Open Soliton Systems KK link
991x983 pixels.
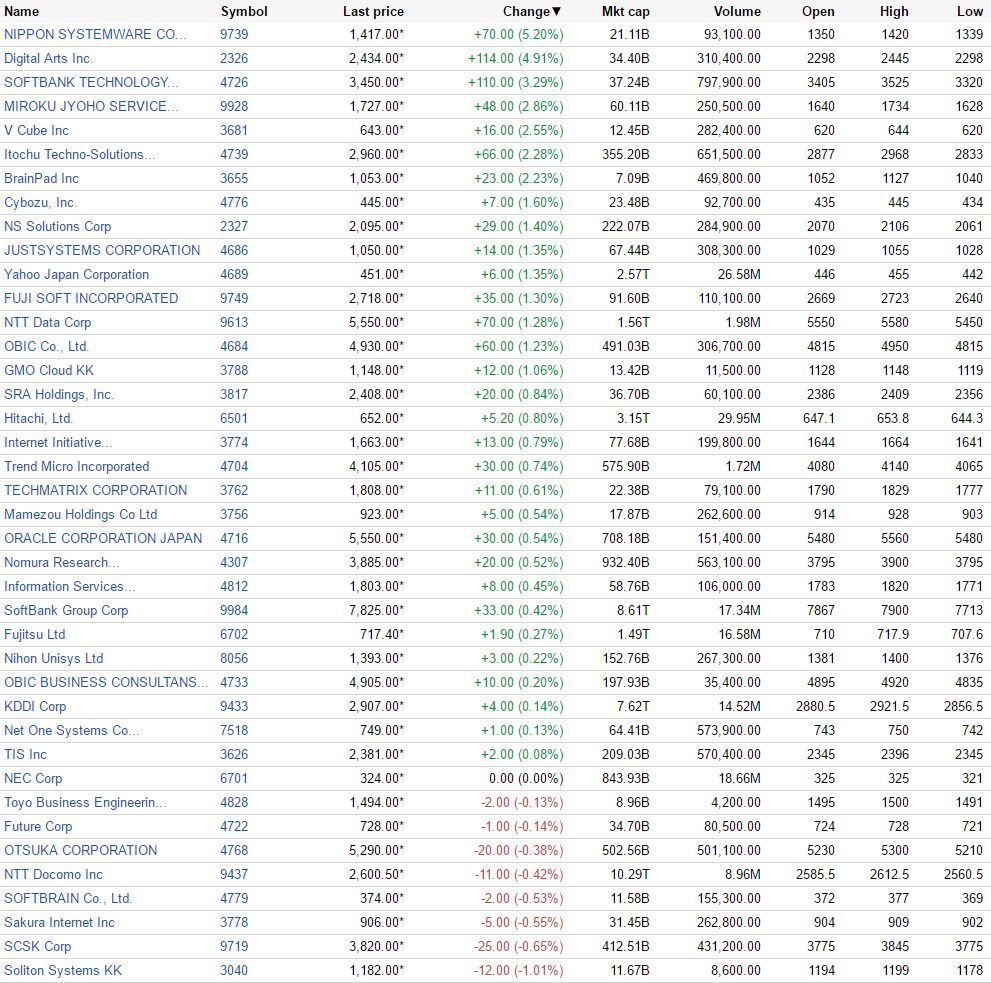pos(63,971)
